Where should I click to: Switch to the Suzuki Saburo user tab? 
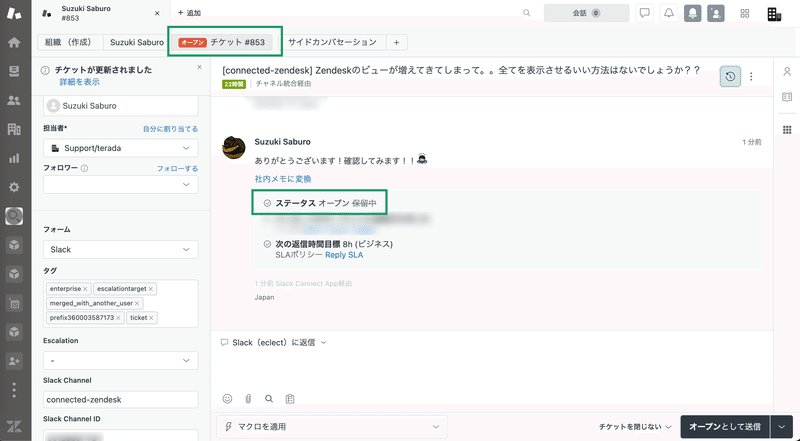pyautogui.click(x=137, y=42)
